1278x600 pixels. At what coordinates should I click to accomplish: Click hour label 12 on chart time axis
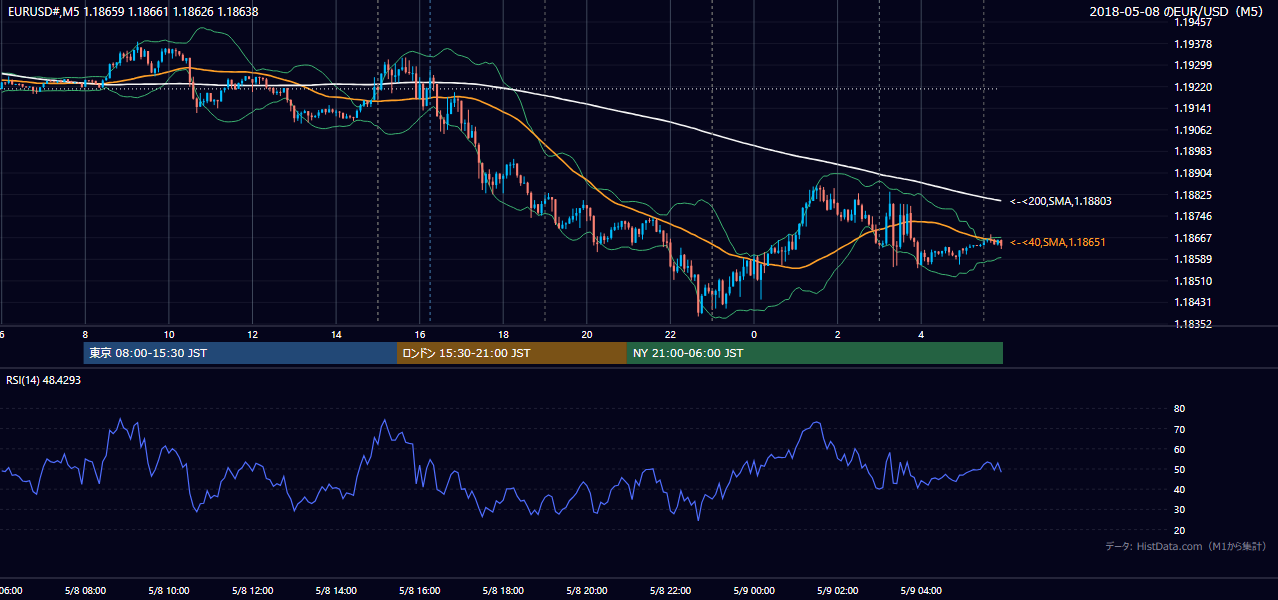pos(252,334)
